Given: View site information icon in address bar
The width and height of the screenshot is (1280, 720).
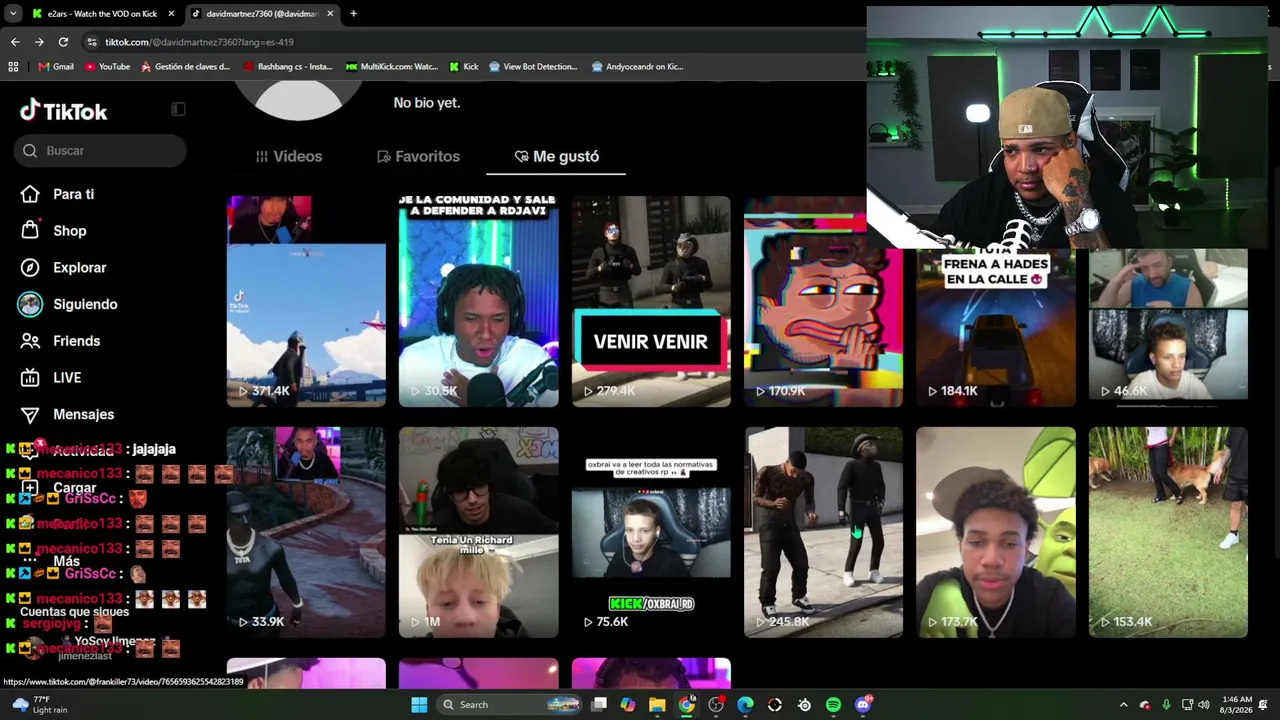Looking at the screenshot, I should (92, 42).
